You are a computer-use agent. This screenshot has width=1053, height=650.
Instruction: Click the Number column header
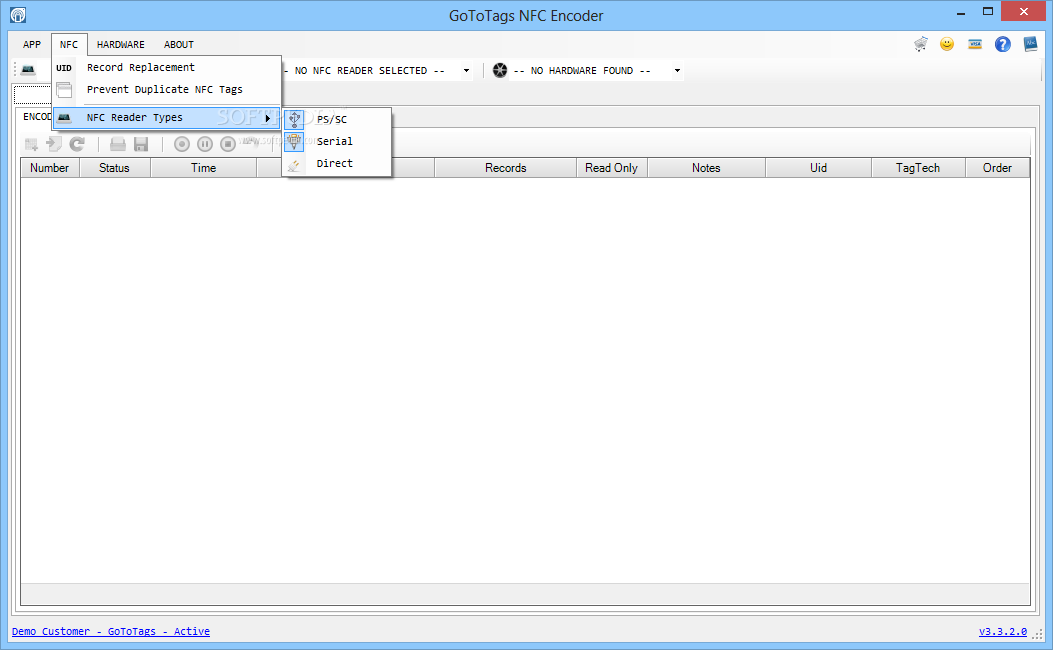[50, 168]
